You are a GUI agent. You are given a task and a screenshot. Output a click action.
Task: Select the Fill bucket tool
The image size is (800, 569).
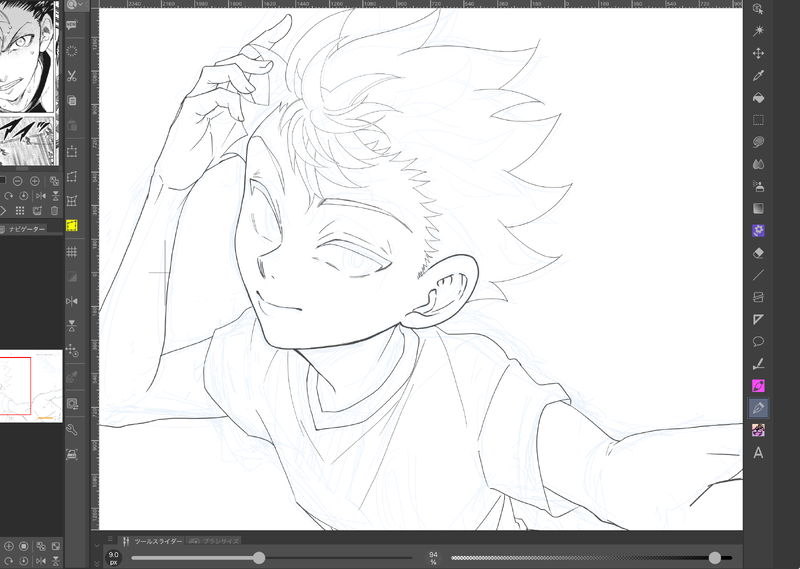(x=758, y=98)
